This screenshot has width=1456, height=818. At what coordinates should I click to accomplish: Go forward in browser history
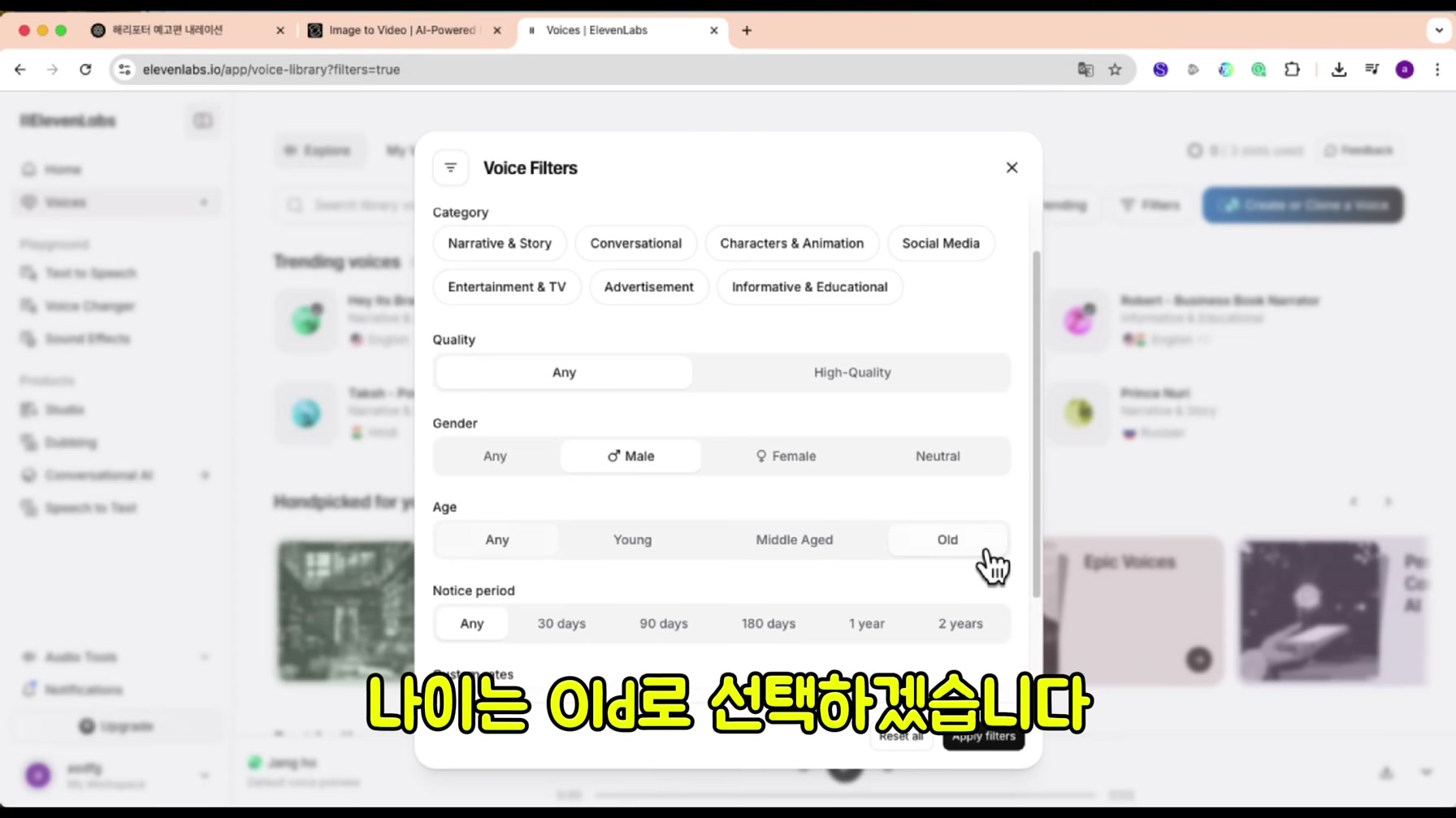point(52,70)
